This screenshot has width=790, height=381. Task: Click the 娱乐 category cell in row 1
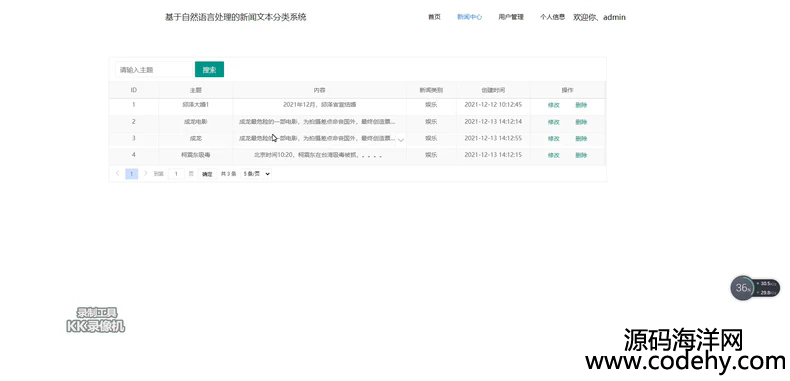click(x=431, y=105)
